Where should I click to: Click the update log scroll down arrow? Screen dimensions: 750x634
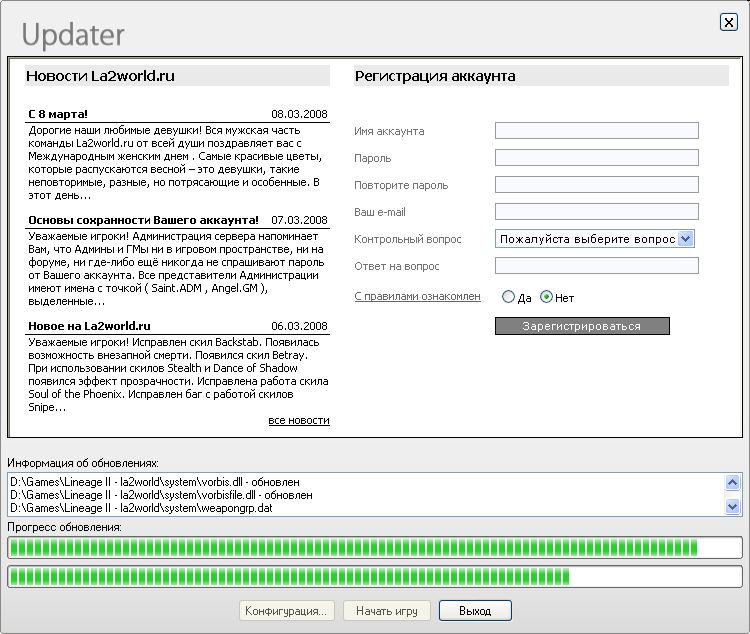[x=732, y=506]
